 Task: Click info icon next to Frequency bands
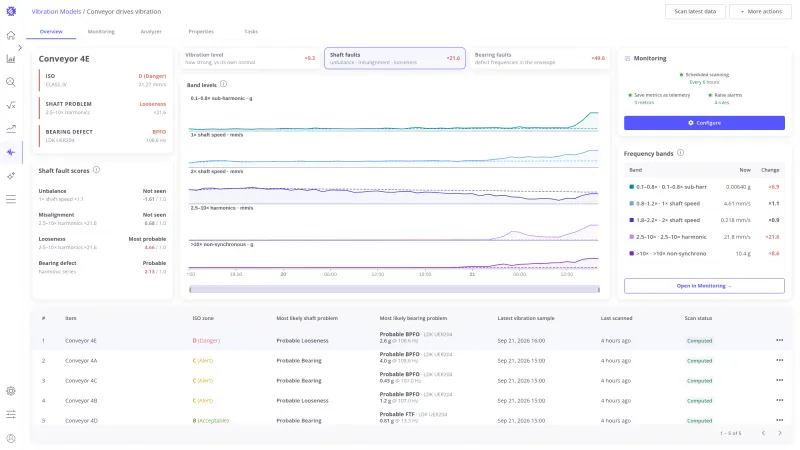tap(680, 153)
